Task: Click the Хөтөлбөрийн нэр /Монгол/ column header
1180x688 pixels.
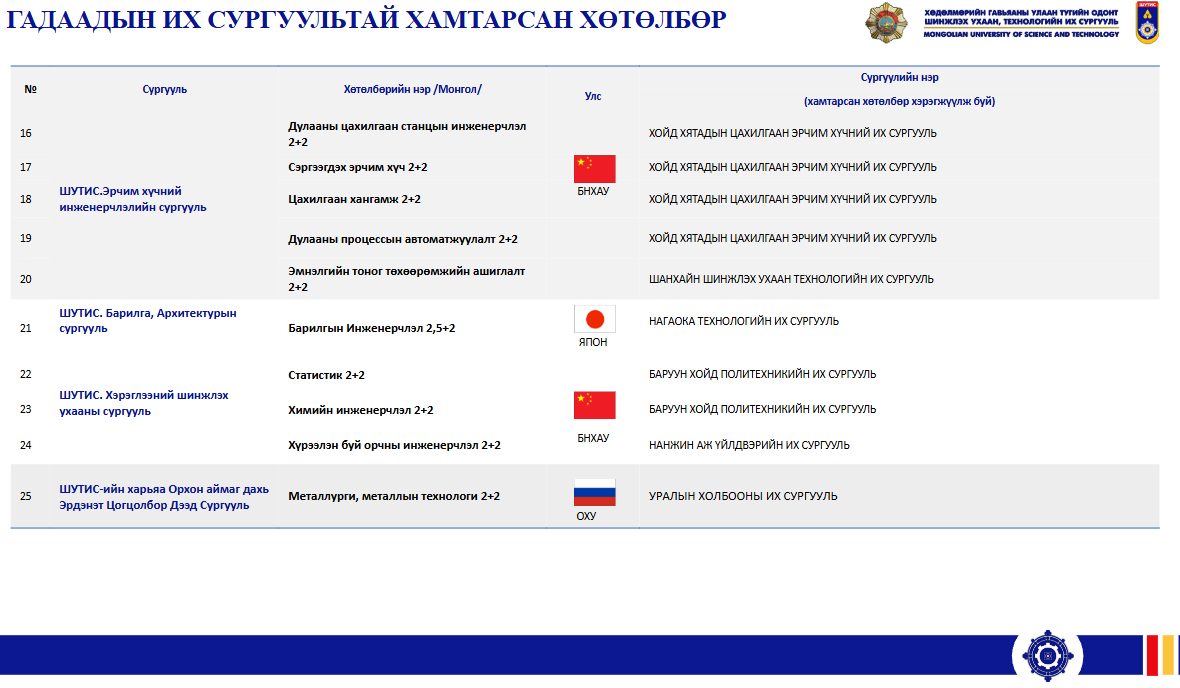Action: (412, 89)
